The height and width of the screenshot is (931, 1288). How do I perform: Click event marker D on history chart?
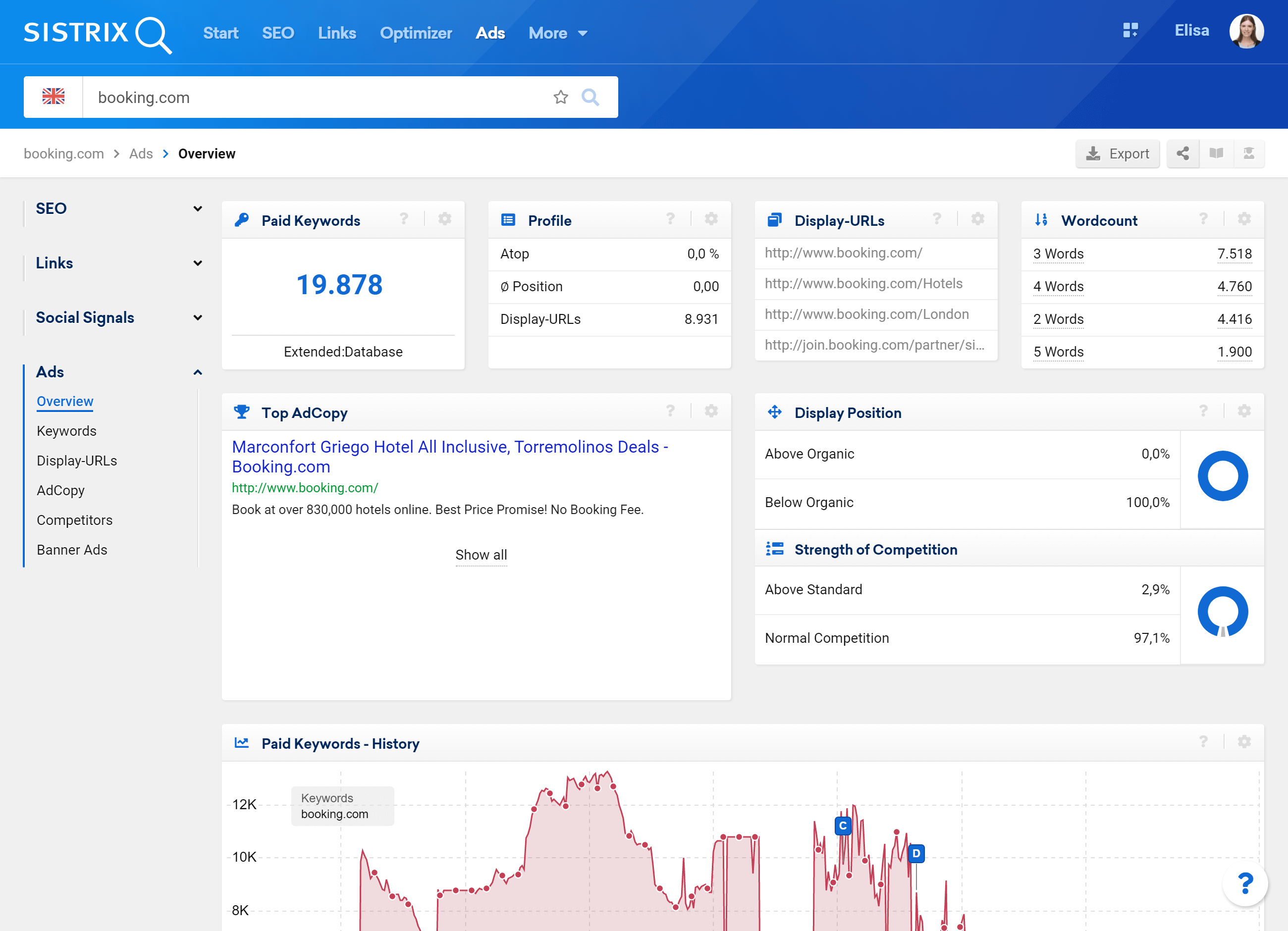coord(916,853)
